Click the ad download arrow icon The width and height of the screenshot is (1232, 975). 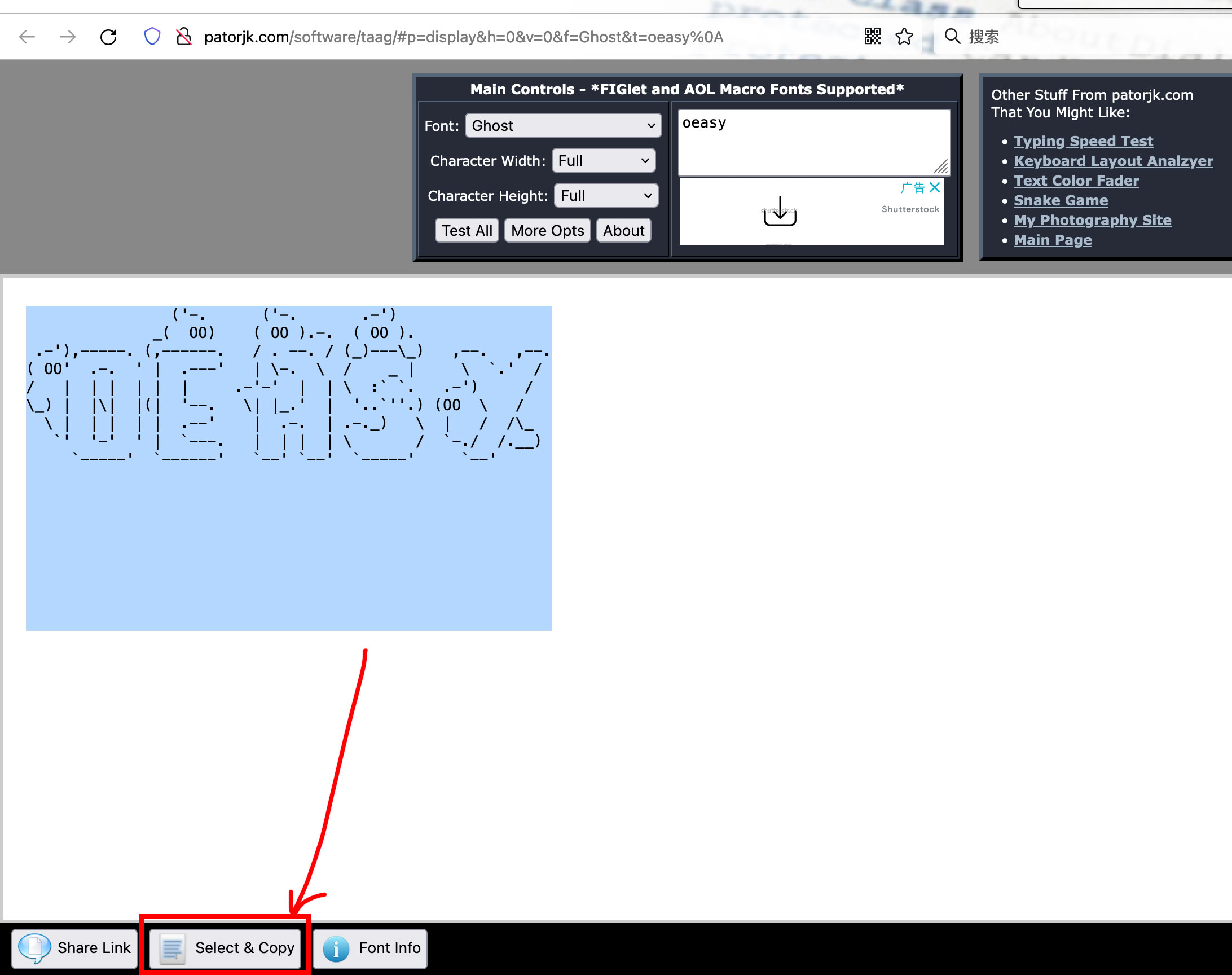click(x=780, y=212)
